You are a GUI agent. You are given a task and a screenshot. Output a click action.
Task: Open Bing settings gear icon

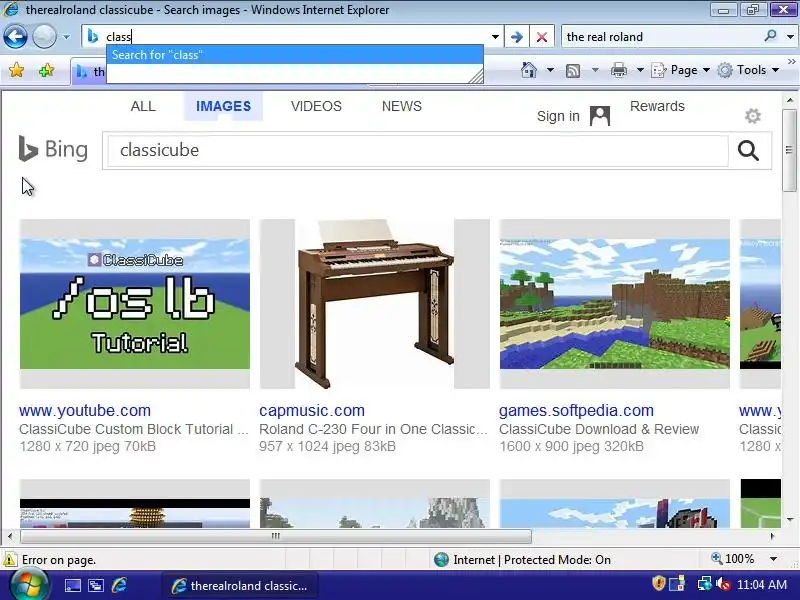[x=753, y=116]
